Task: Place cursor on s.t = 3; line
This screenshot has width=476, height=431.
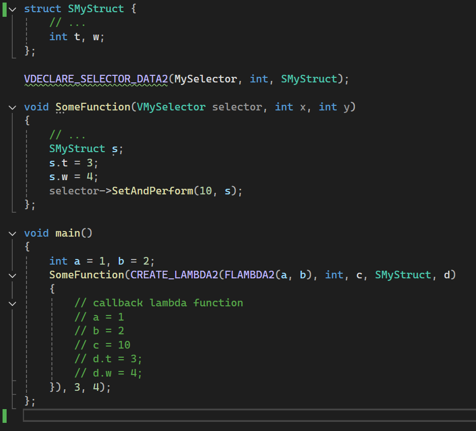Action: pos(74,163)
